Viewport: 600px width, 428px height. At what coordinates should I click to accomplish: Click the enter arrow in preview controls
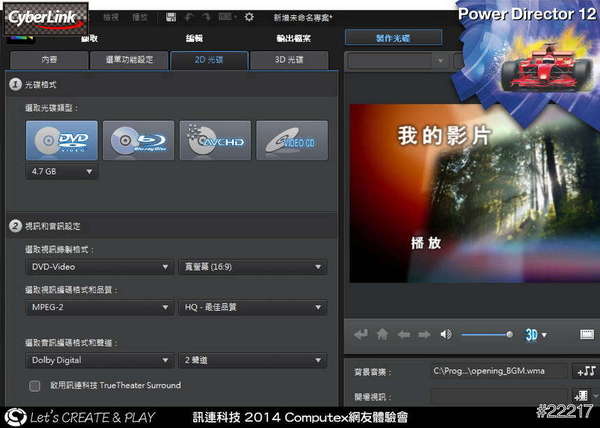tap(361, 335)
